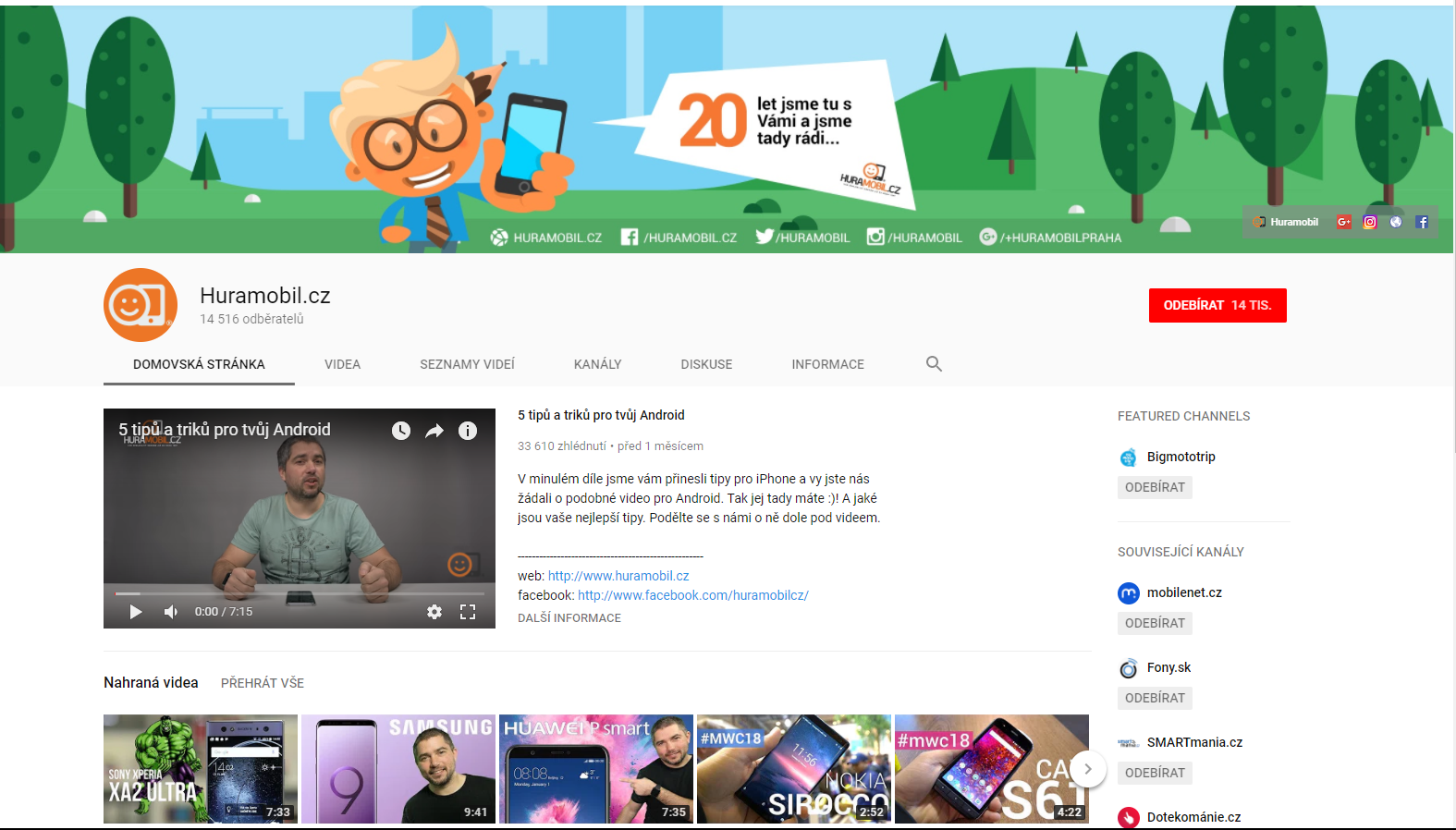Click the Fony.sk channel icon
The width and height of the screenshot is (1456, 830).
point(1128,668)
